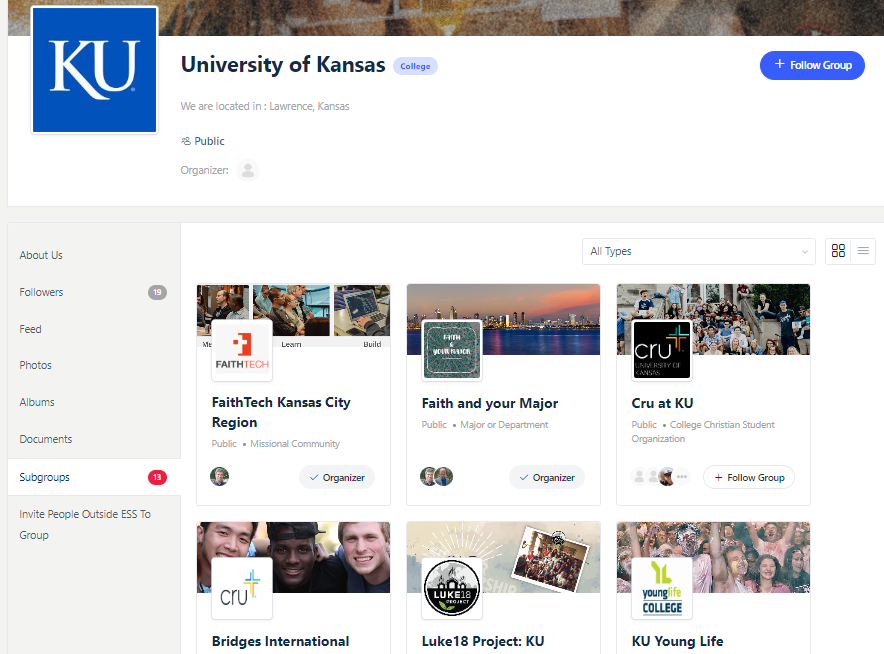This screenshot has height=654, width=884.
Task: Open the About Us section
Action: click(x=41, y=255)
